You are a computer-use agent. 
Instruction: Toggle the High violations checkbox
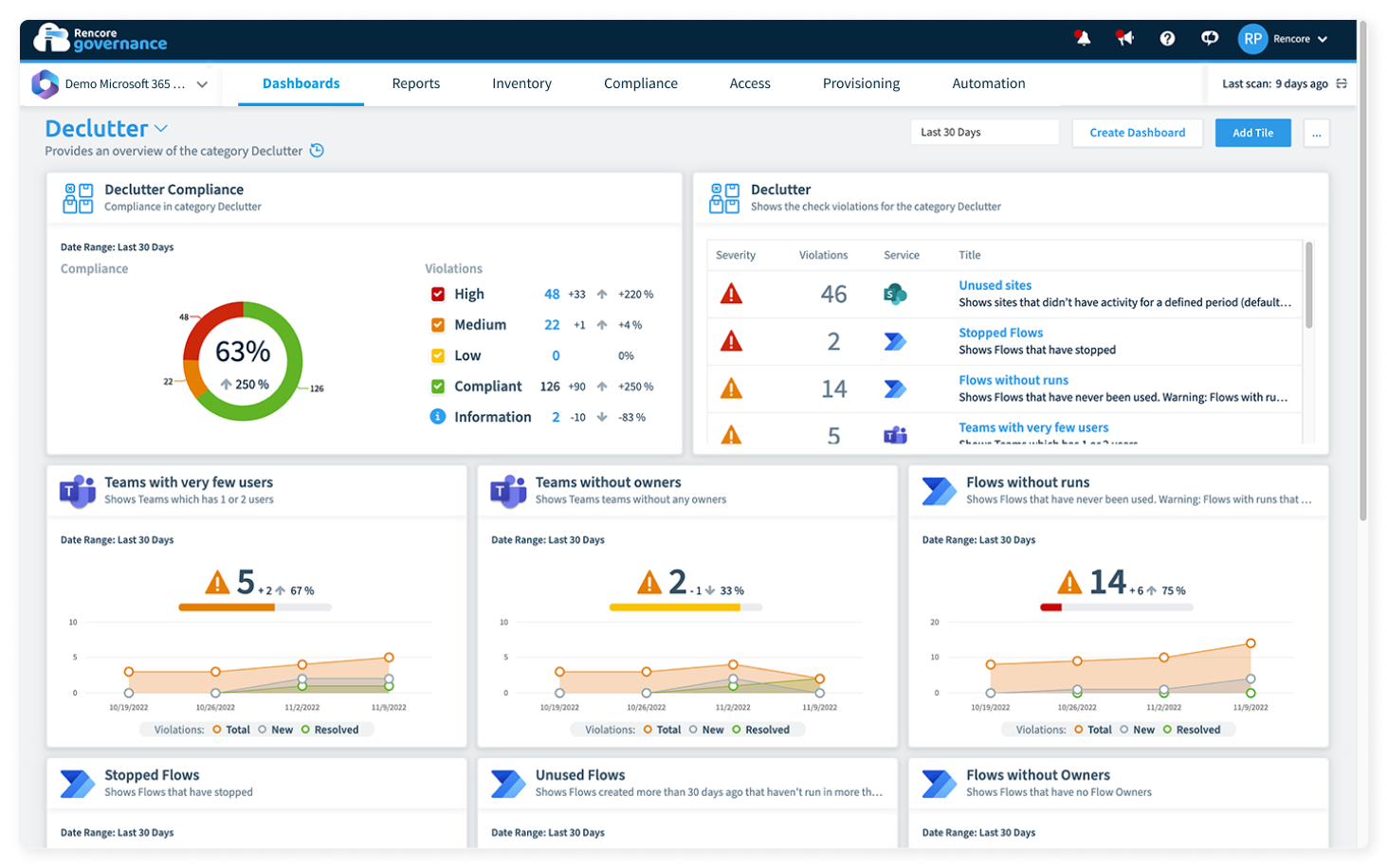[438, 294]
